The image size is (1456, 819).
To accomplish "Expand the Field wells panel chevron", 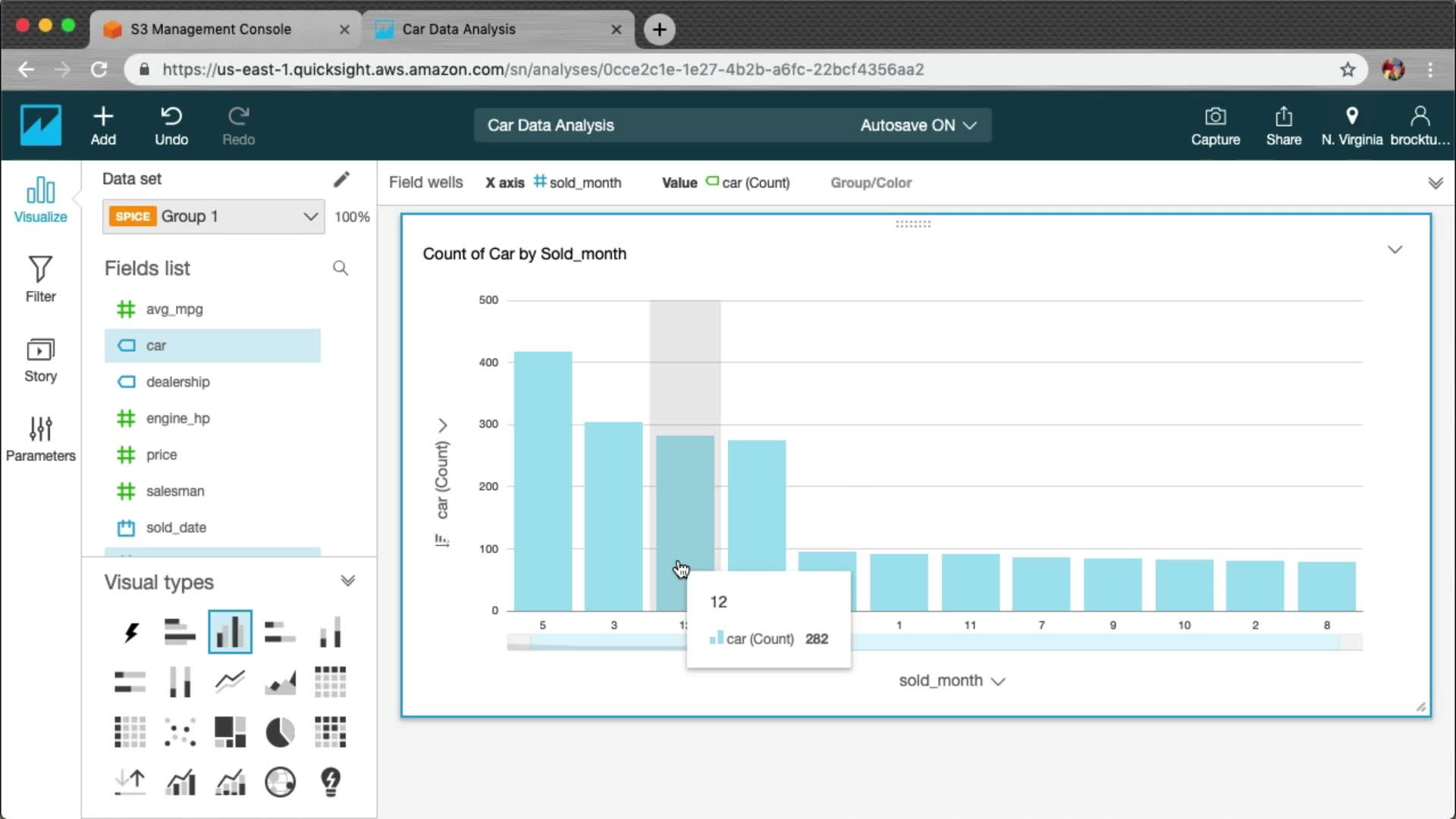I will click(1435, 183).
